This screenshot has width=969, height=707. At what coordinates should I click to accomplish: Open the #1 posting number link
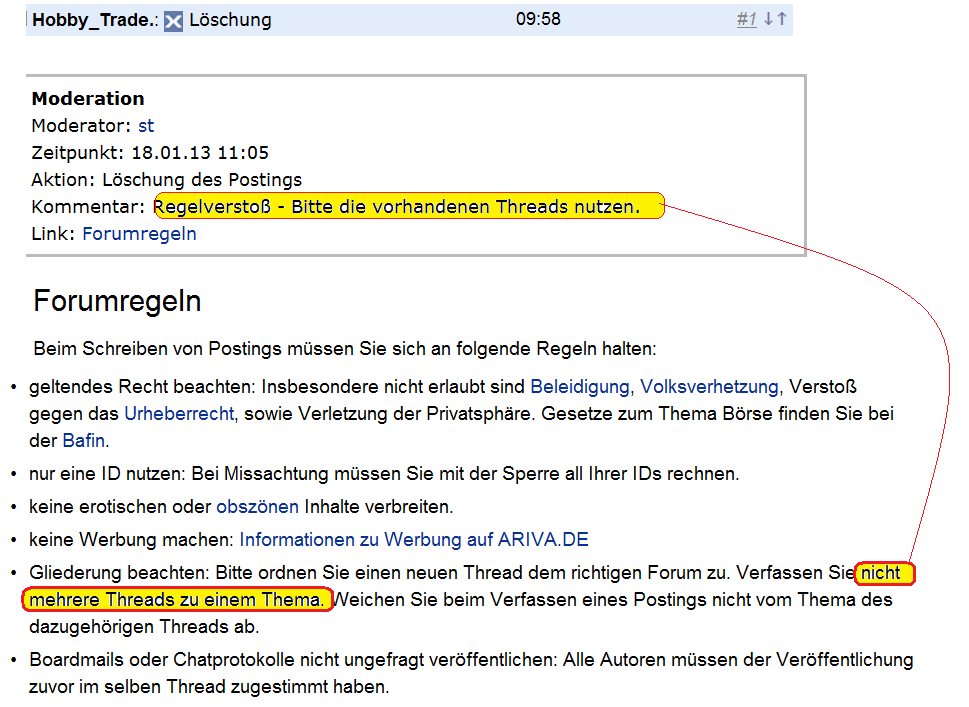point(747,20)
